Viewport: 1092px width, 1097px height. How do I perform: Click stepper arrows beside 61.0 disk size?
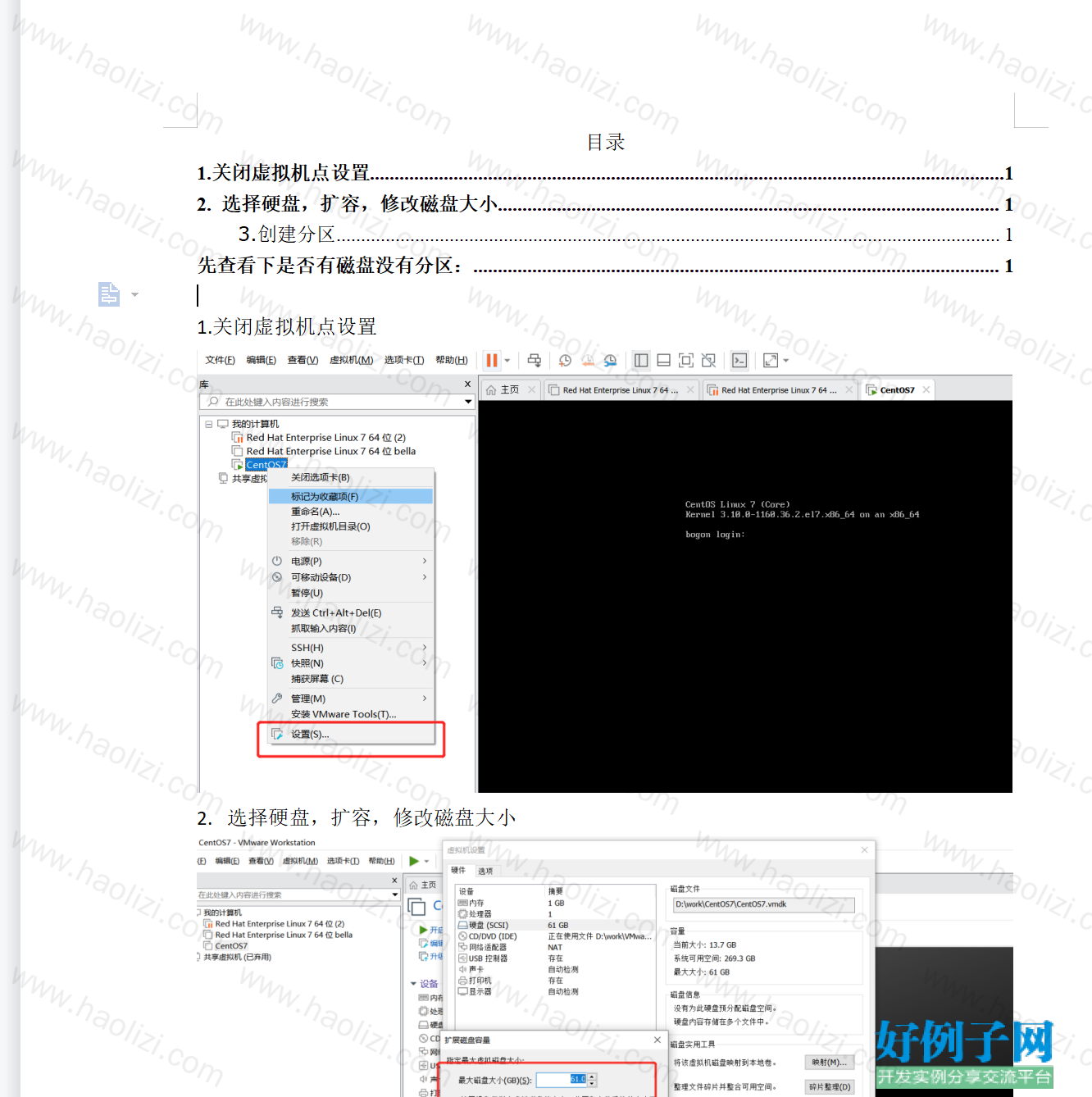593,1080
